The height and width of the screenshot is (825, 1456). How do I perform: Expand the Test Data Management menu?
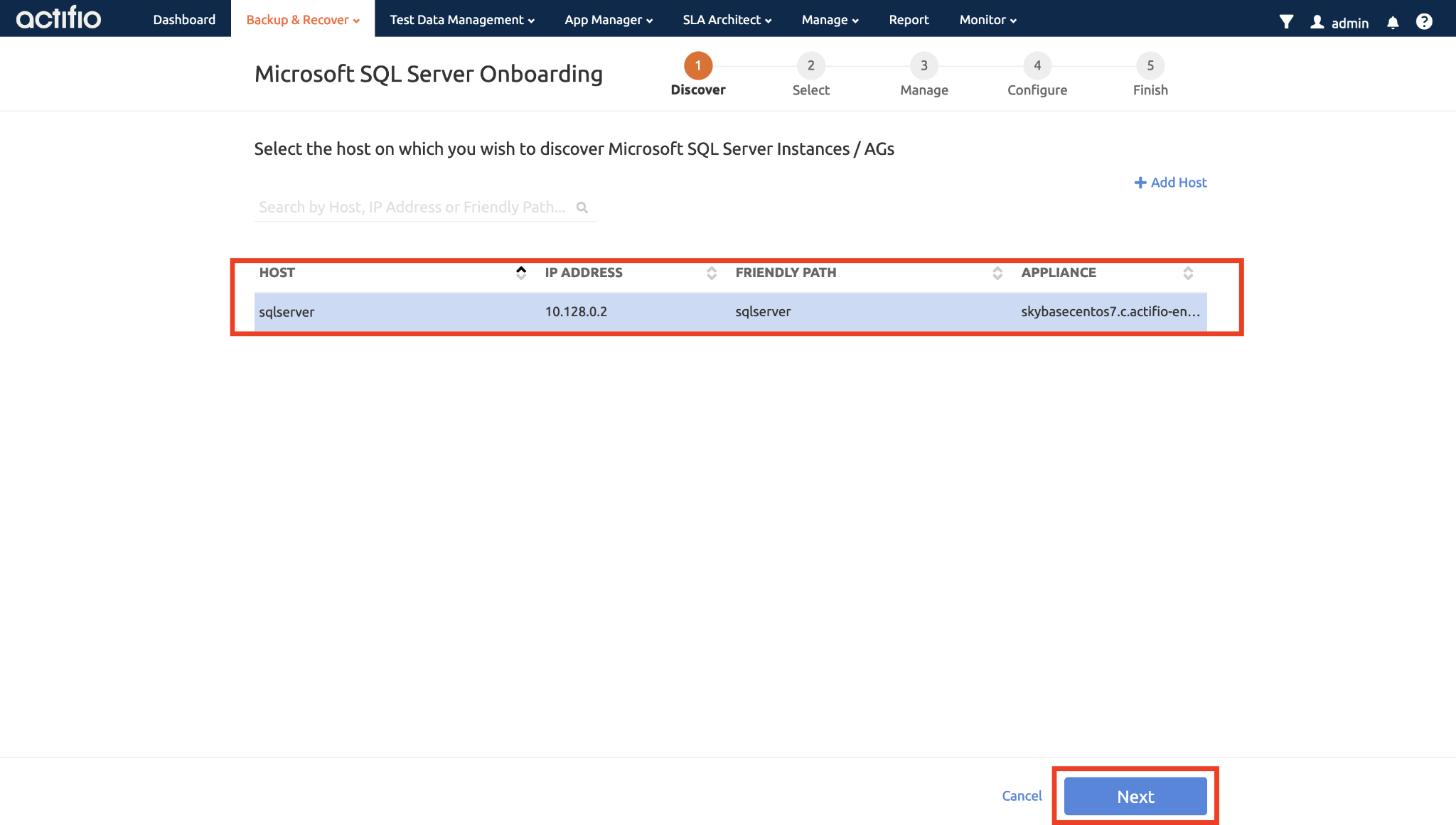coord(462,19)
